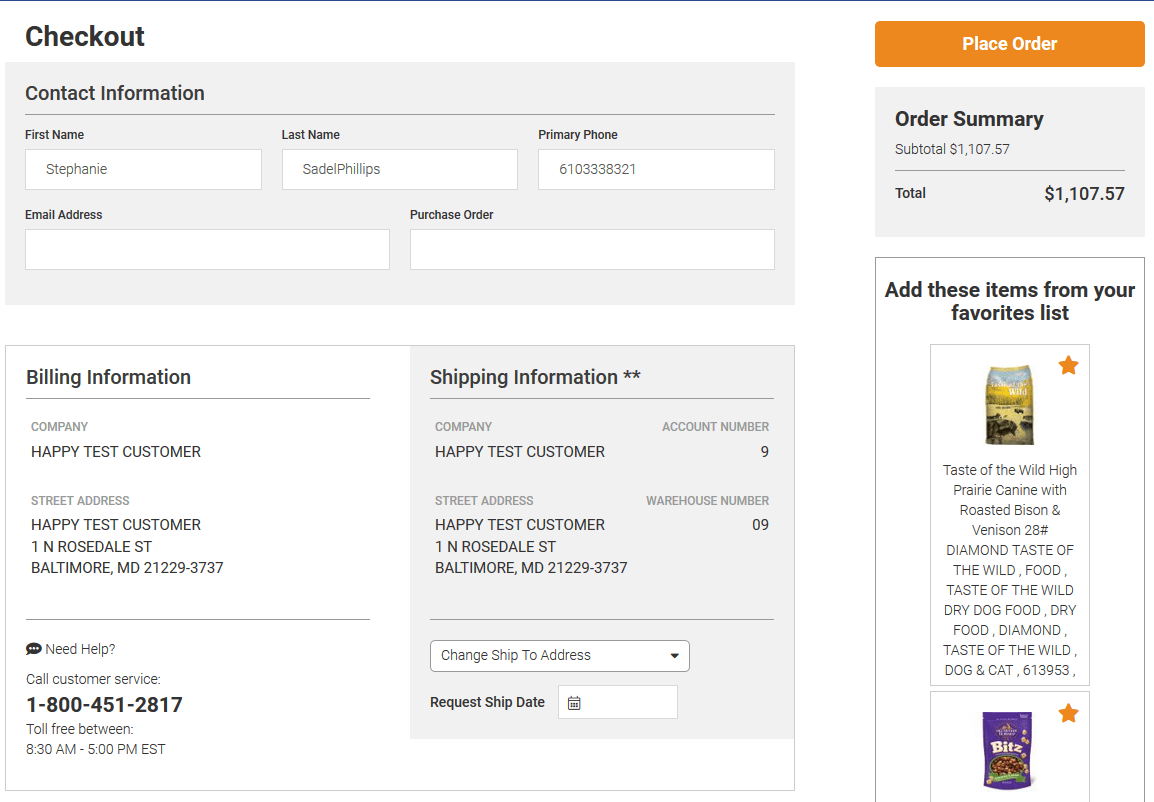The image size is (1154, 802).
Task: Click the Billing Information heading
Action: tap(108, 377)
